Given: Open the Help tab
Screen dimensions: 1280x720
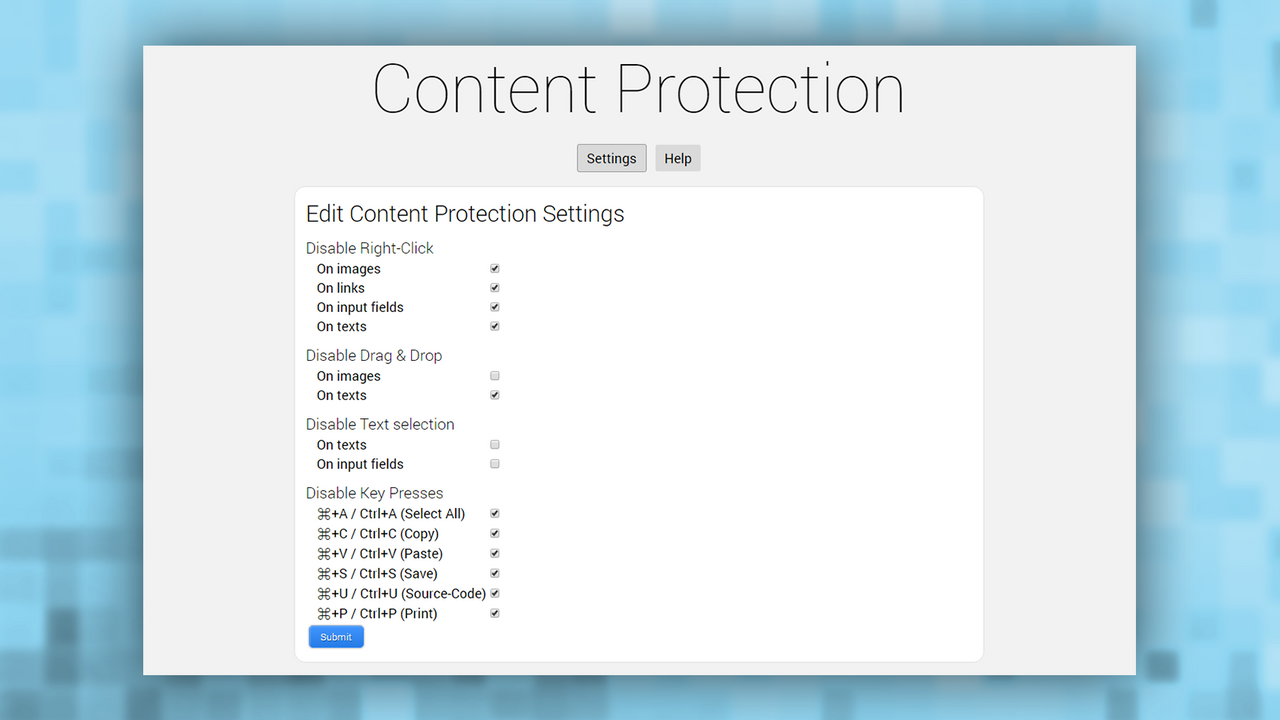Looking at the screenshot, I should [677, 157].
